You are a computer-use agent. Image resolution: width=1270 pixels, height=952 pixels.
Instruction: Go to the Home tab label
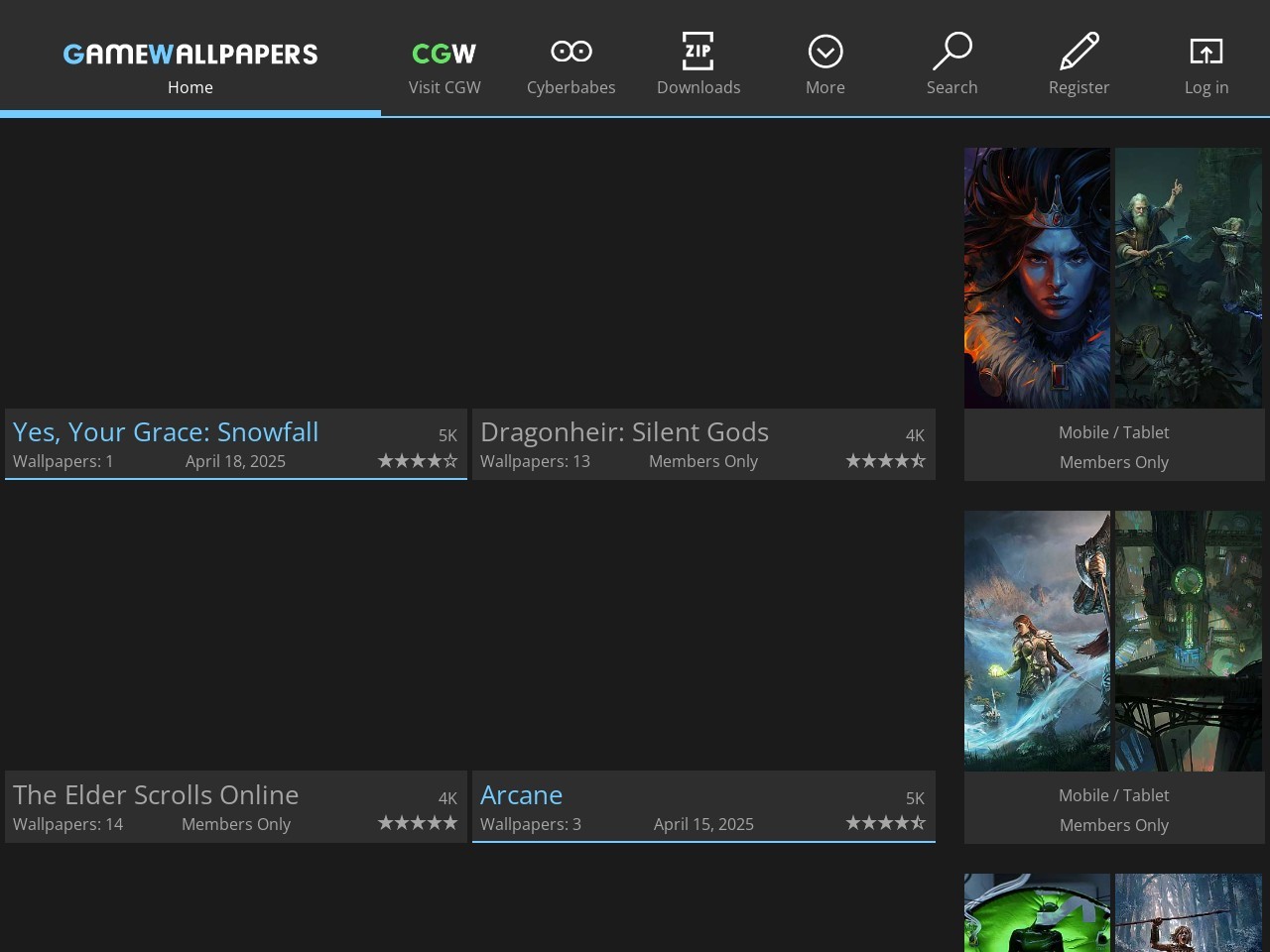point(190,87)
